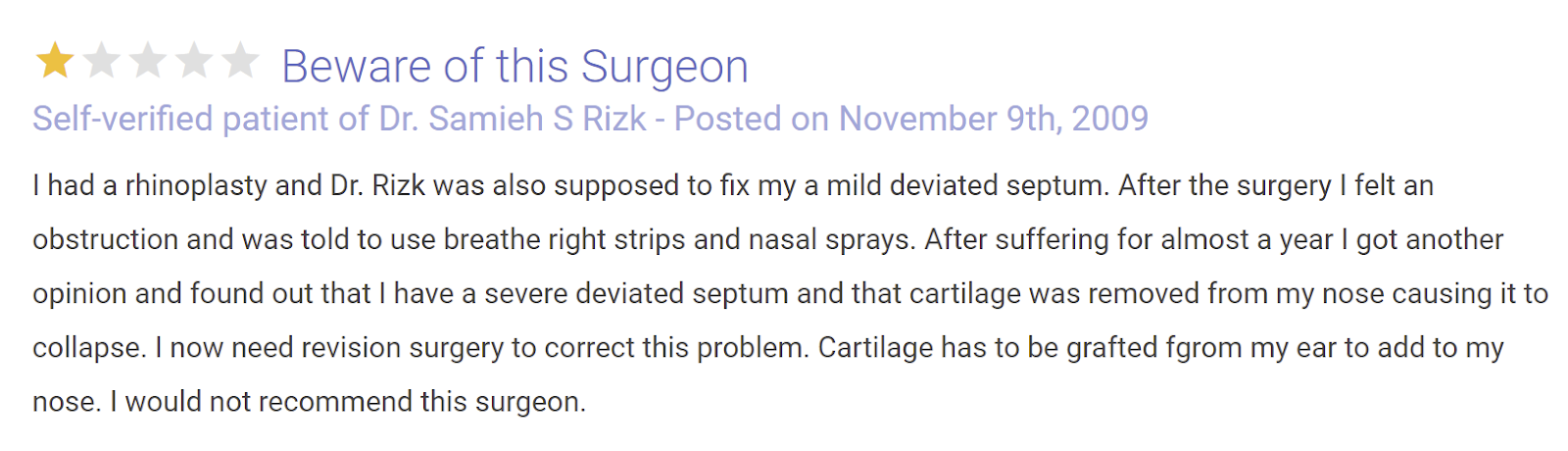Click the word "collapse" starting the fourth line
Screen dimensions: 1568x451
pos(86,347)
